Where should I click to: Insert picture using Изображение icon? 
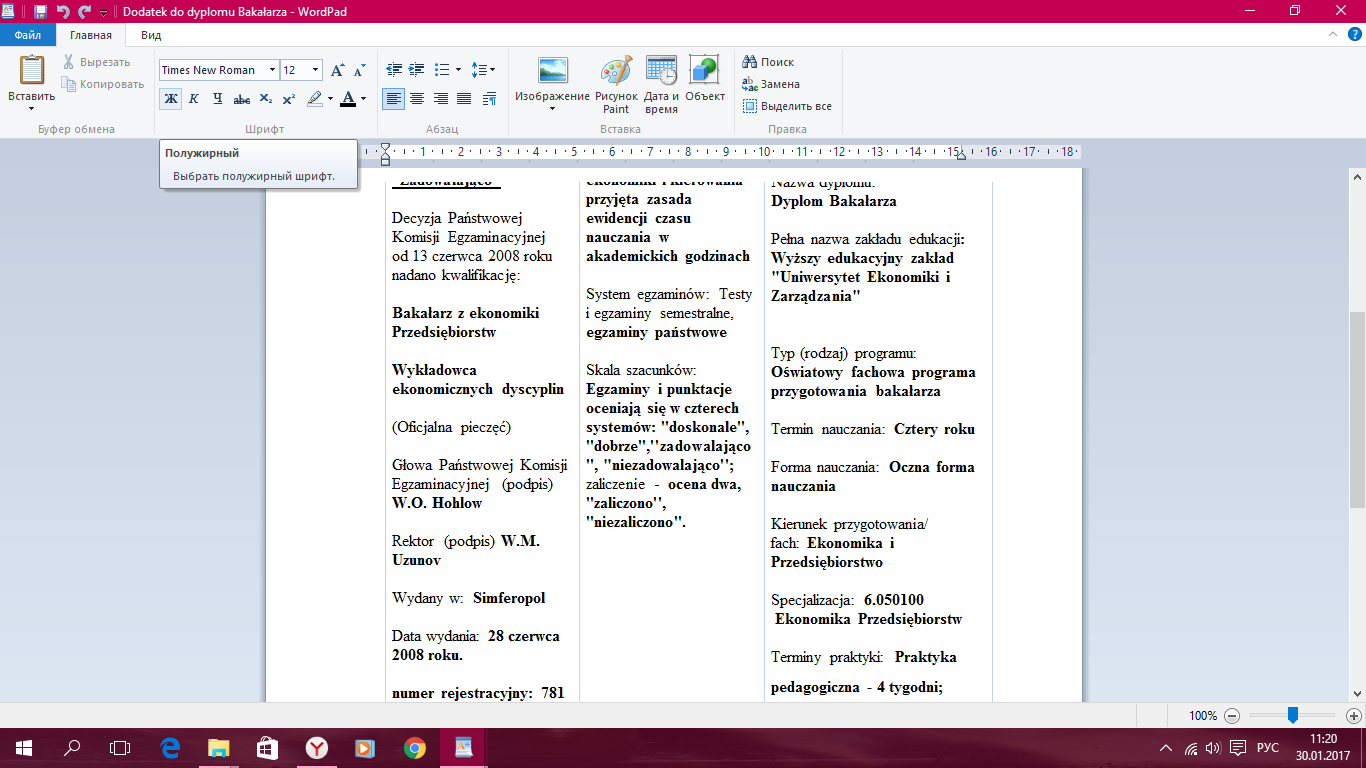(x=552, y=84)
